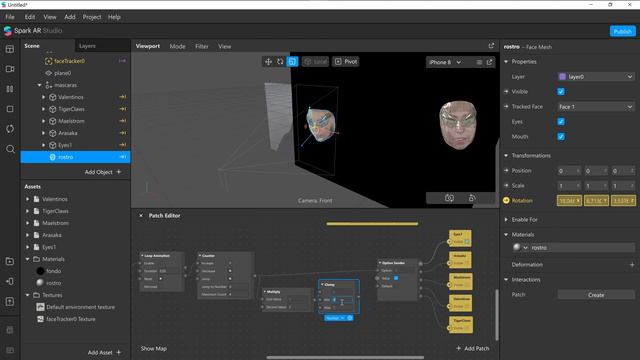
Task: Select plane0 in the scene tree
Action: (62, 73)
